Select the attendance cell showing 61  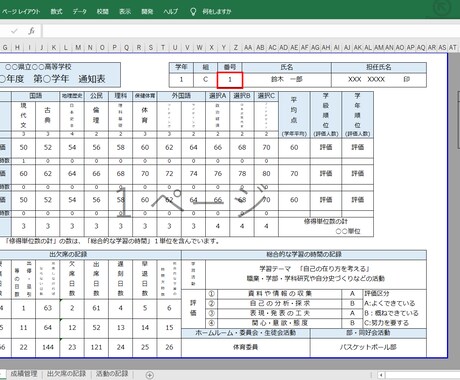tap(96, 308)
